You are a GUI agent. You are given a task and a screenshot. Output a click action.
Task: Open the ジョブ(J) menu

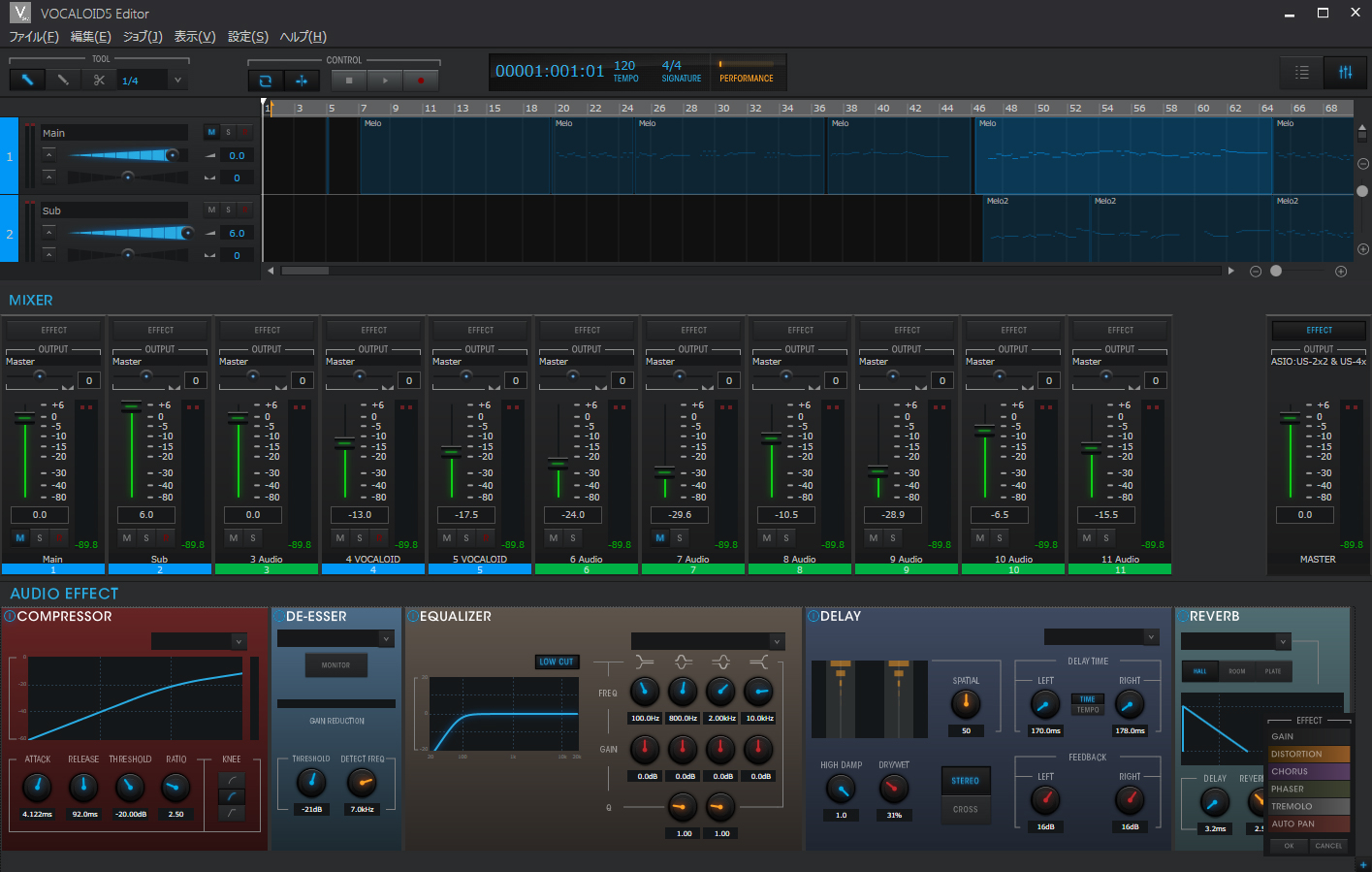[x=143, y=37]
